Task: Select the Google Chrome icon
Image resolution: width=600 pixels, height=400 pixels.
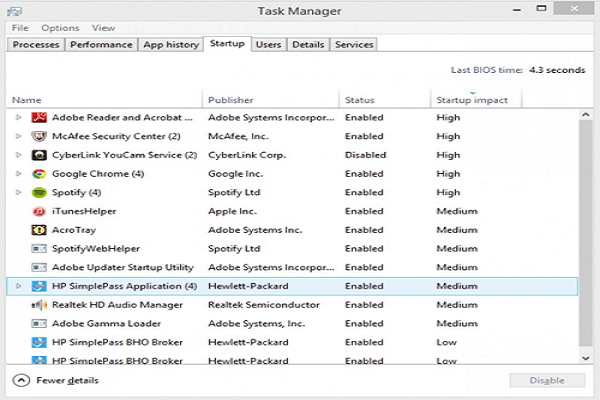Action: (x=39, y=174)
